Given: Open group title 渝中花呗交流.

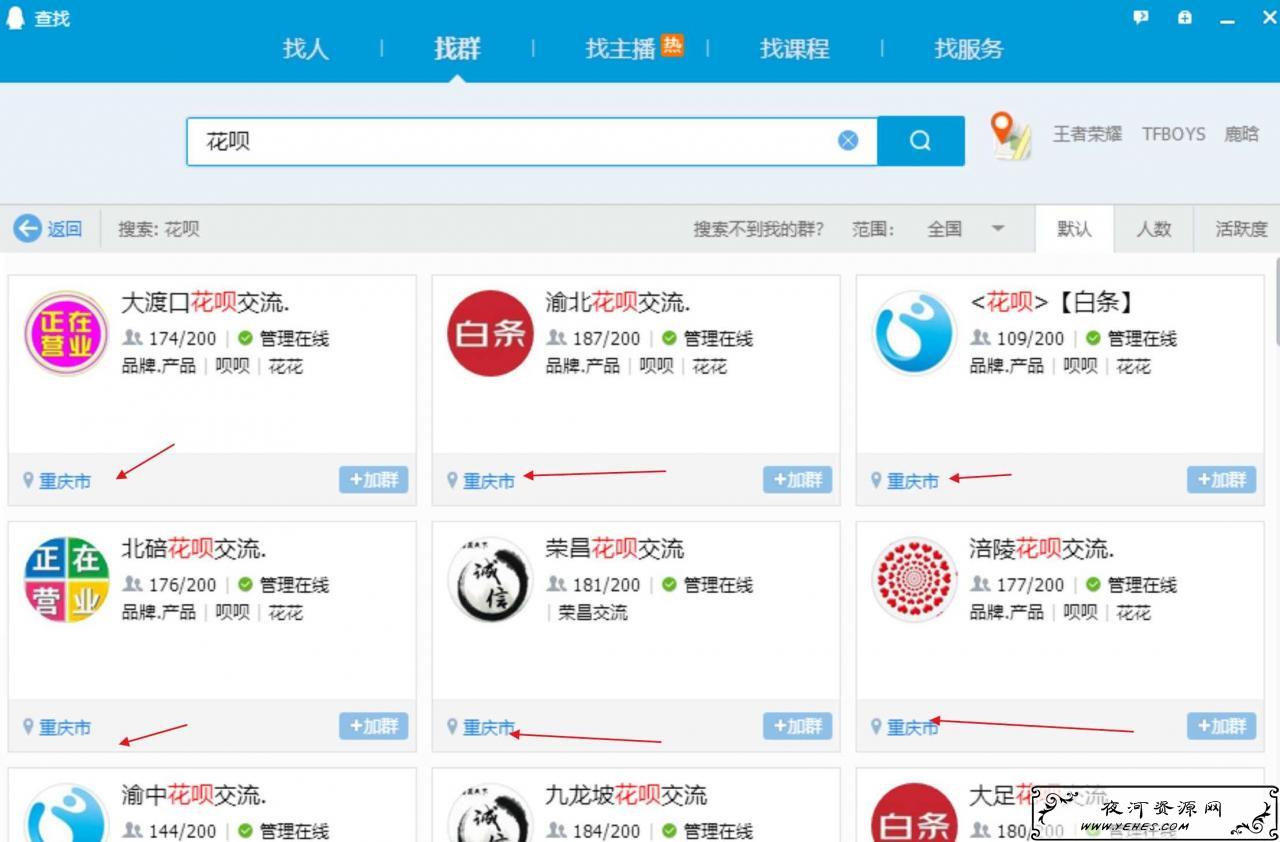Looking at the screenshot, I should (x=193, y=795).
